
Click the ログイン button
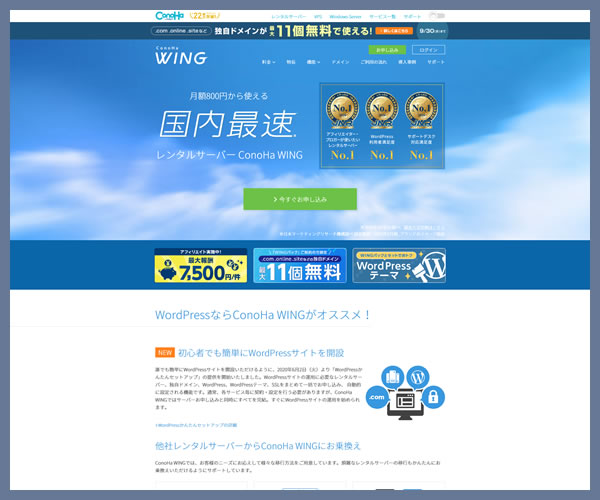tap(429, 50)
